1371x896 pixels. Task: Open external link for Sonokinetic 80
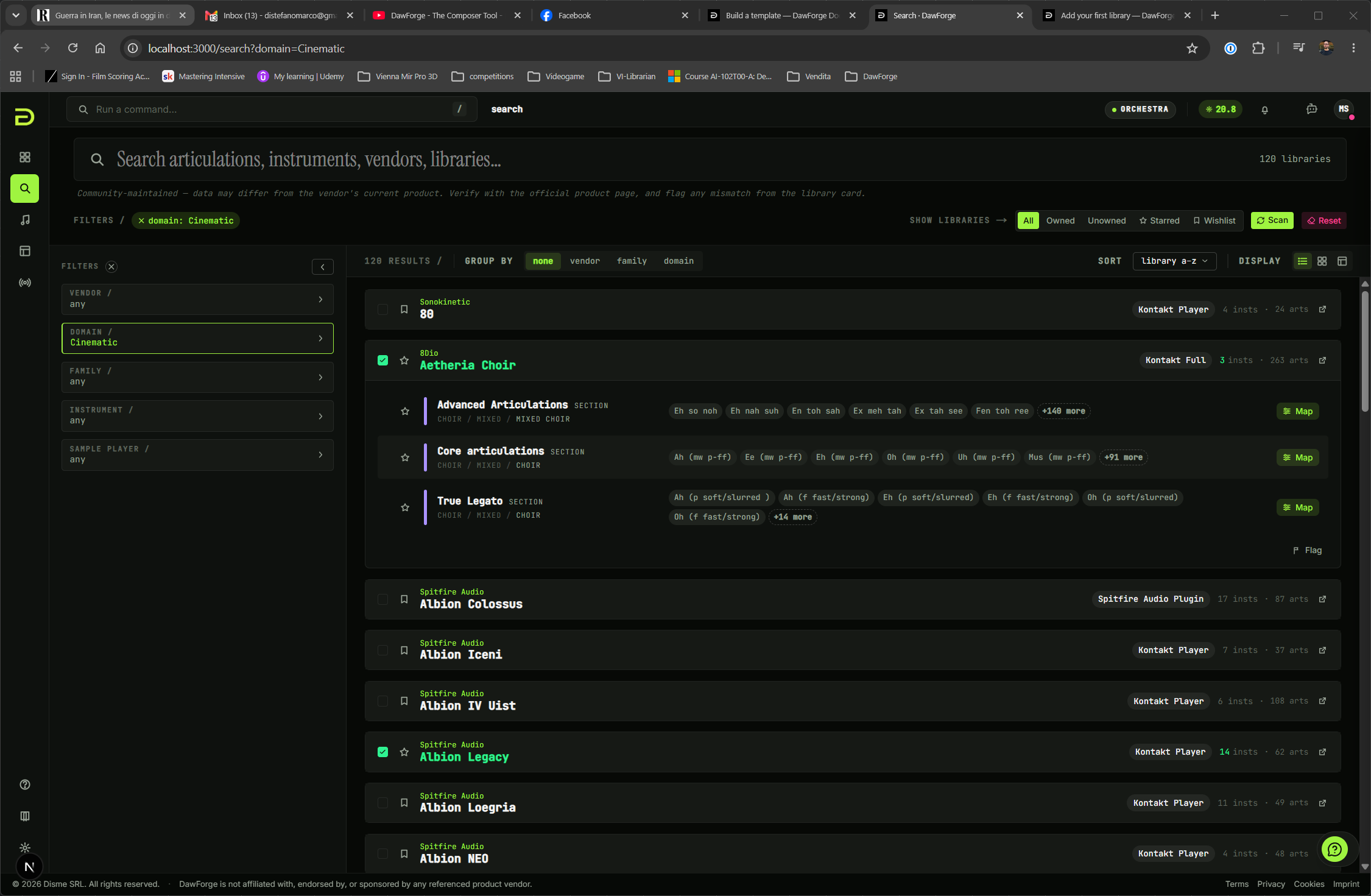pyautogui.click(x=1322, y=309)
